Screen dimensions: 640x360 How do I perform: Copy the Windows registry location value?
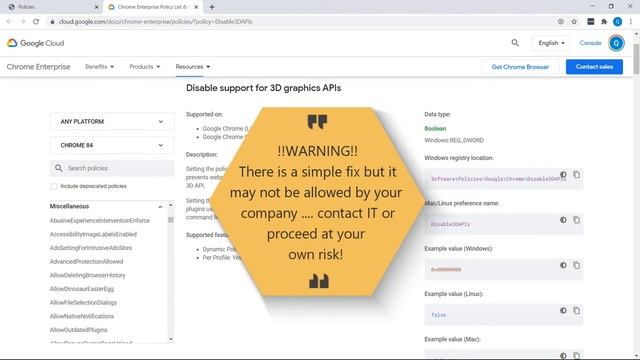click(576, 175)
